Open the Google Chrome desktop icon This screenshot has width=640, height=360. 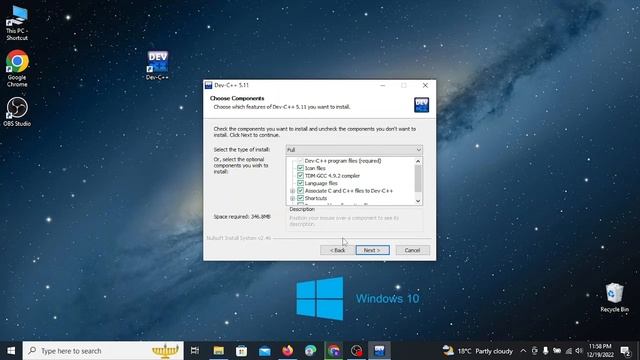point(17,69)
